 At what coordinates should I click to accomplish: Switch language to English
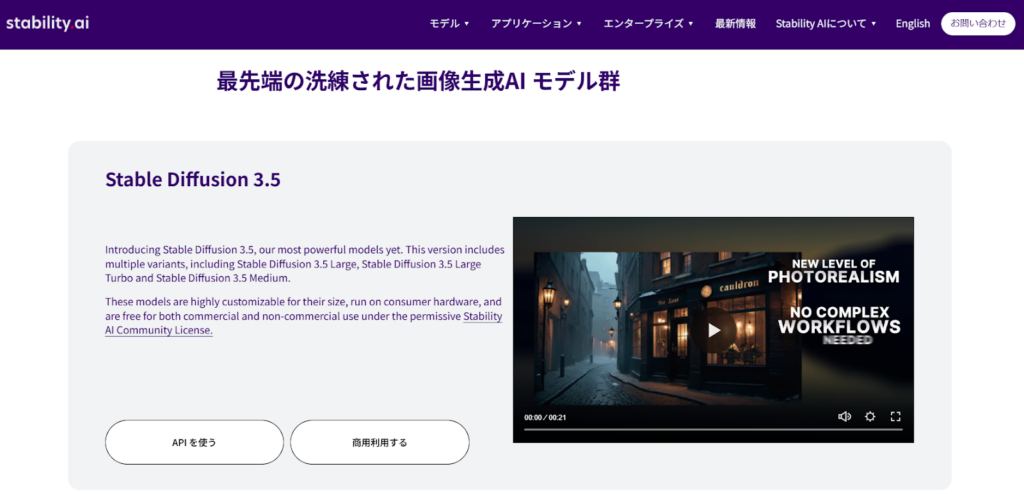pyautogui.click(x=913, y=24)
